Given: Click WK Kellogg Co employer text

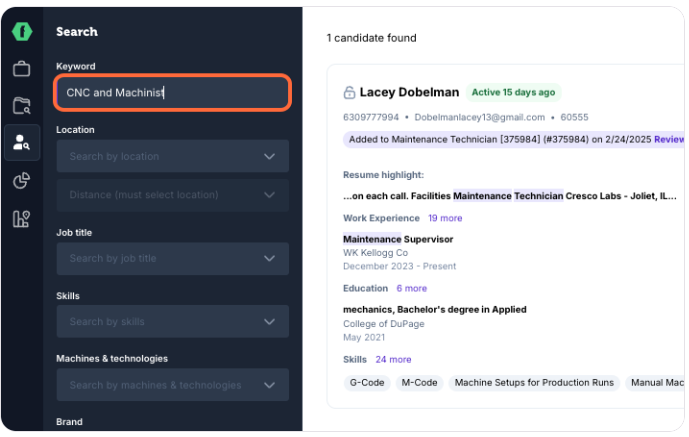Looking at the screenshot, I should coord(375,253).
